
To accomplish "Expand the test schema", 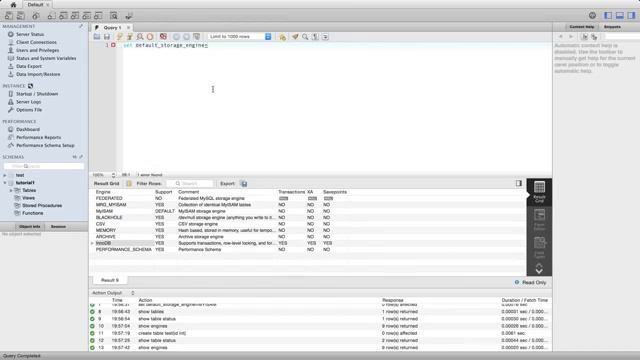I will click(x=5, y=176).
